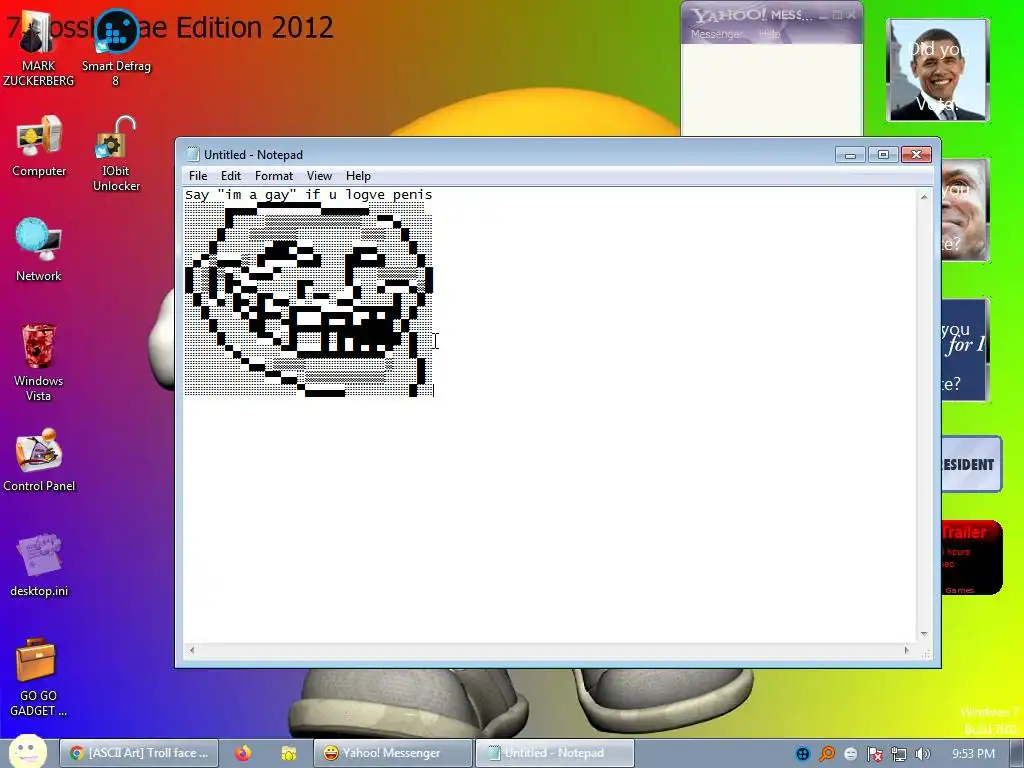Switch to Yahoo! Messenger taskbar button
The height and width of the screenshot is (768, 1024).
point(392,753)
